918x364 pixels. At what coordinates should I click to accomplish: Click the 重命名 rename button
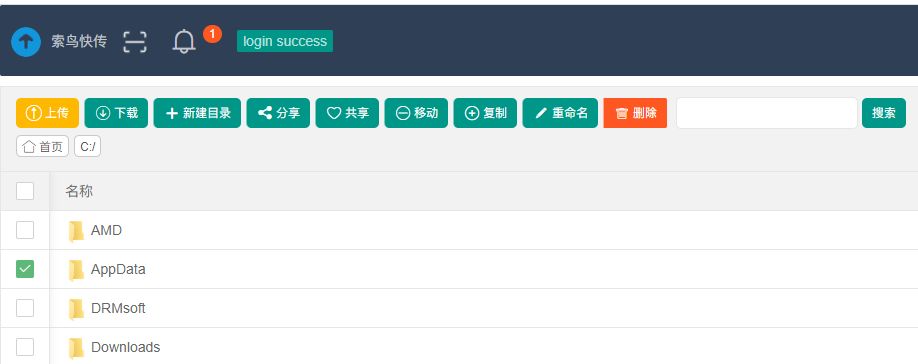[x=560, y=113]
